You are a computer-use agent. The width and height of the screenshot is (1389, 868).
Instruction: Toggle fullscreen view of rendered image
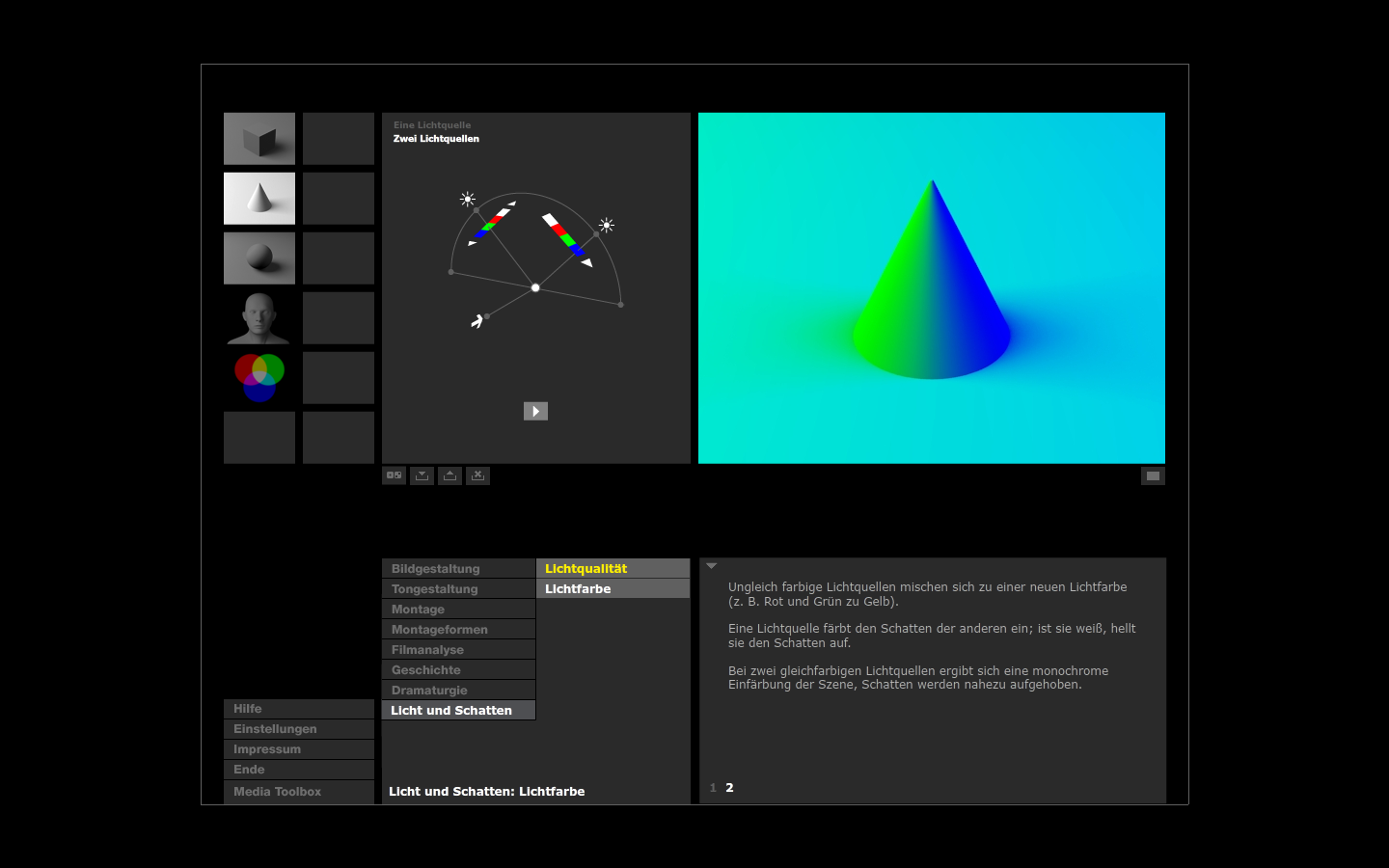tap(1153, 475)
